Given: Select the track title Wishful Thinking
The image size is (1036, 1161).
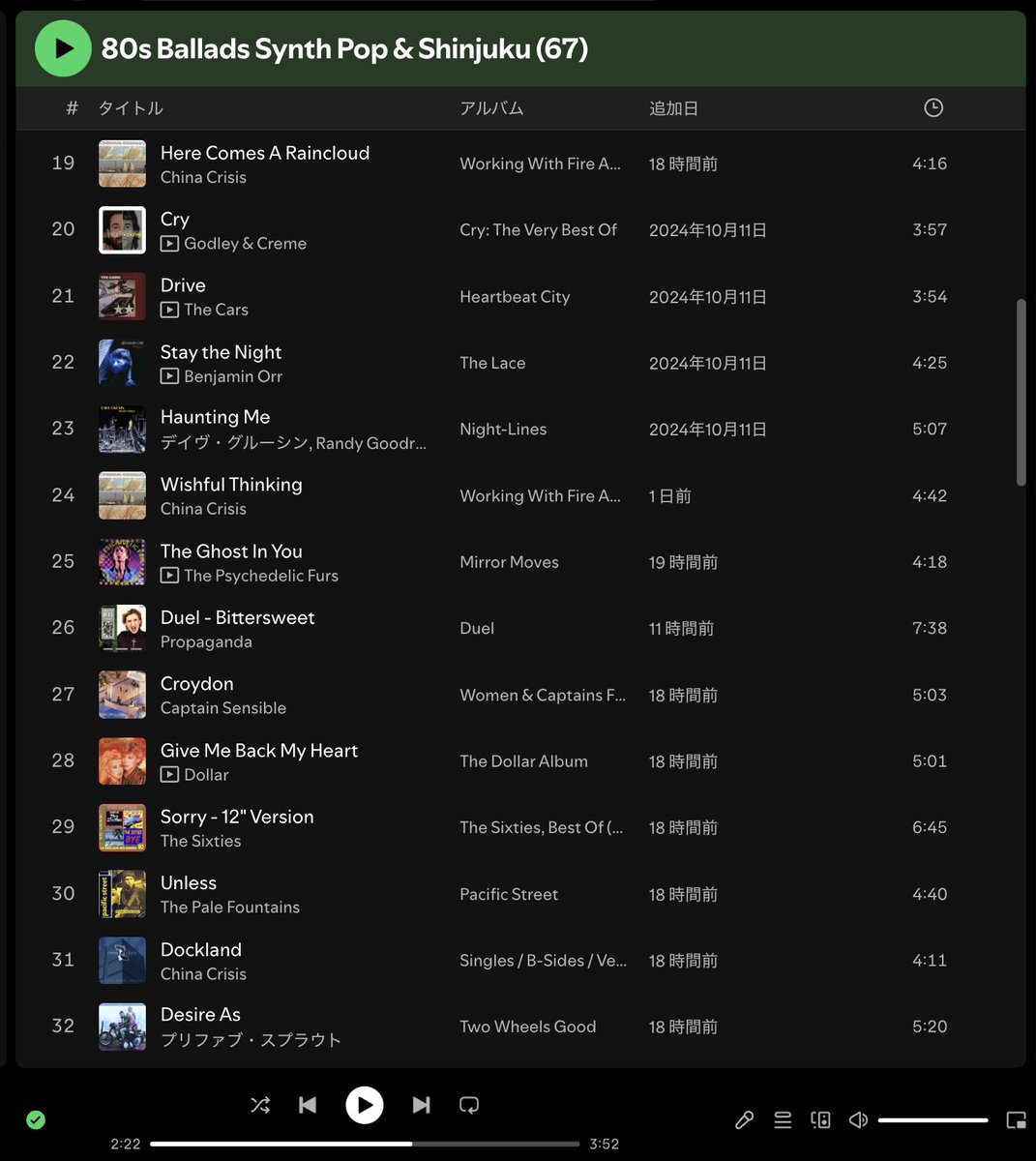Looking at the screenshot, I should (231, 485).
